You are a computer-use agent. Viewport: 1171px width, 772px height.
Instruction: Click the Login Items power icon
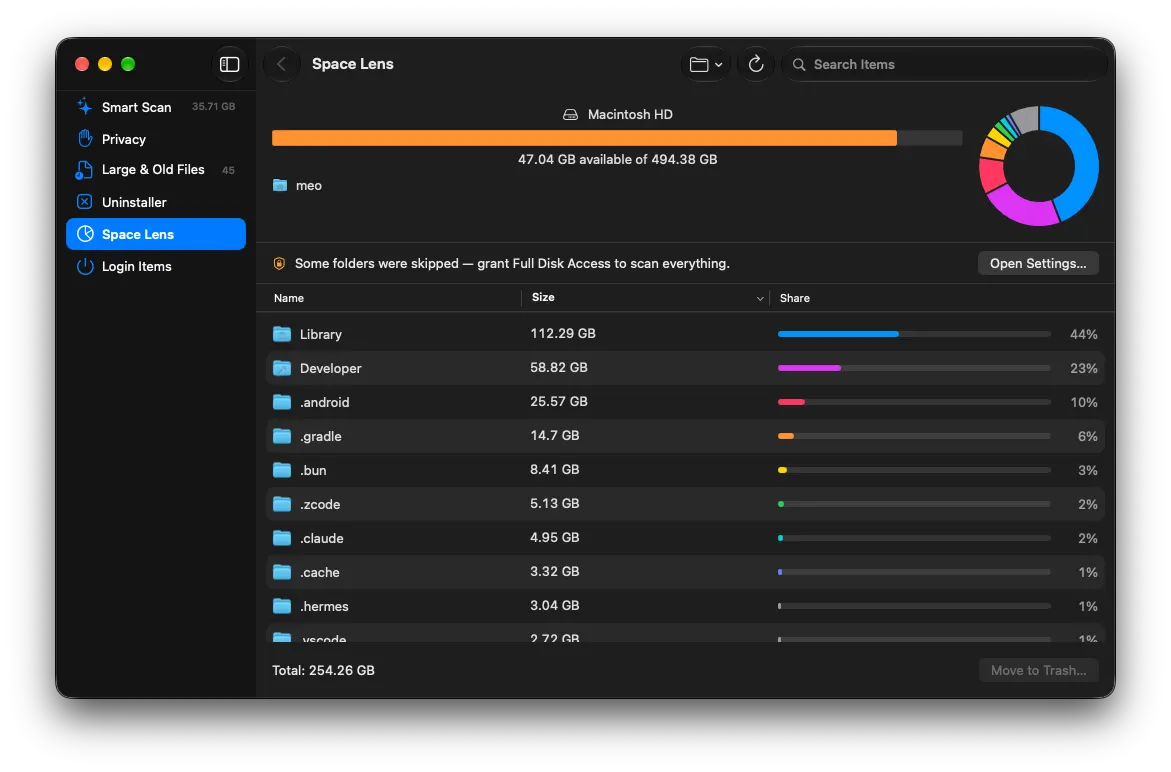(85, 267)
